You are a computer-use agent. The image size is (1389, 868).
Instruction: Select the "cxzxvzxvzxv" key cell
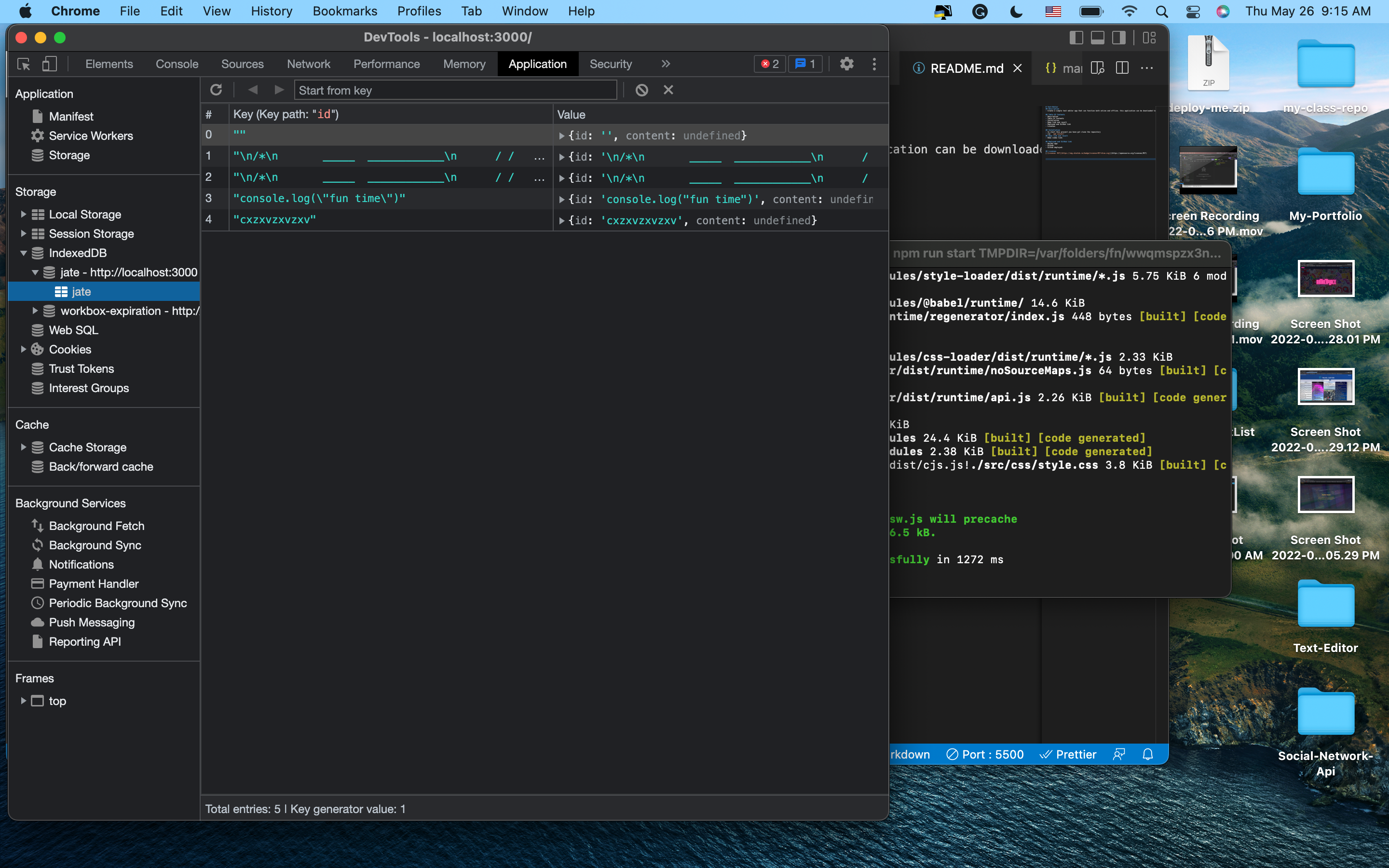pyautogui.click(x=390, y=220)
